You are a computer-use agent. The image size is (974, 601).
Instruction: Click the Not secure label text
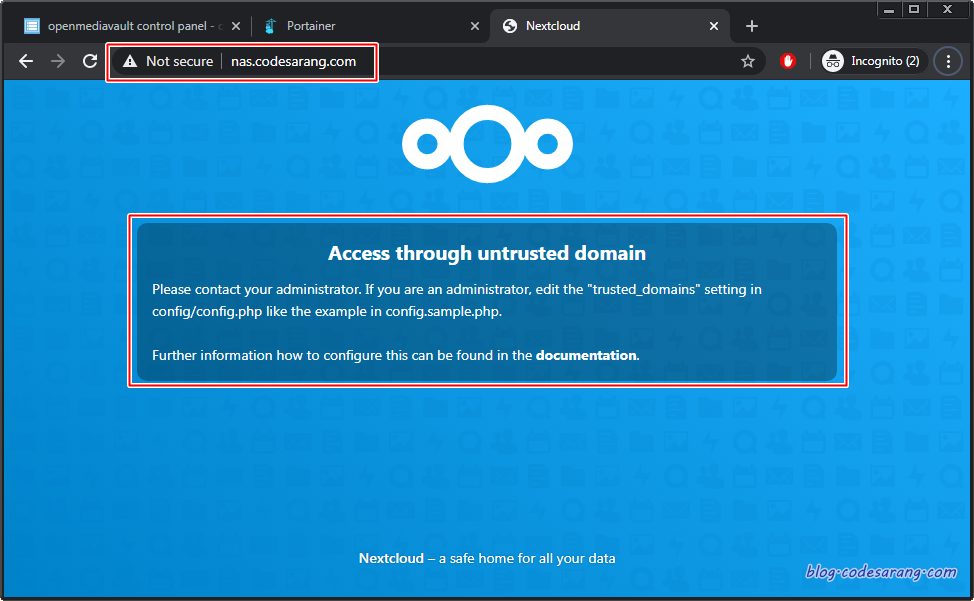click(x=180, y=61)
